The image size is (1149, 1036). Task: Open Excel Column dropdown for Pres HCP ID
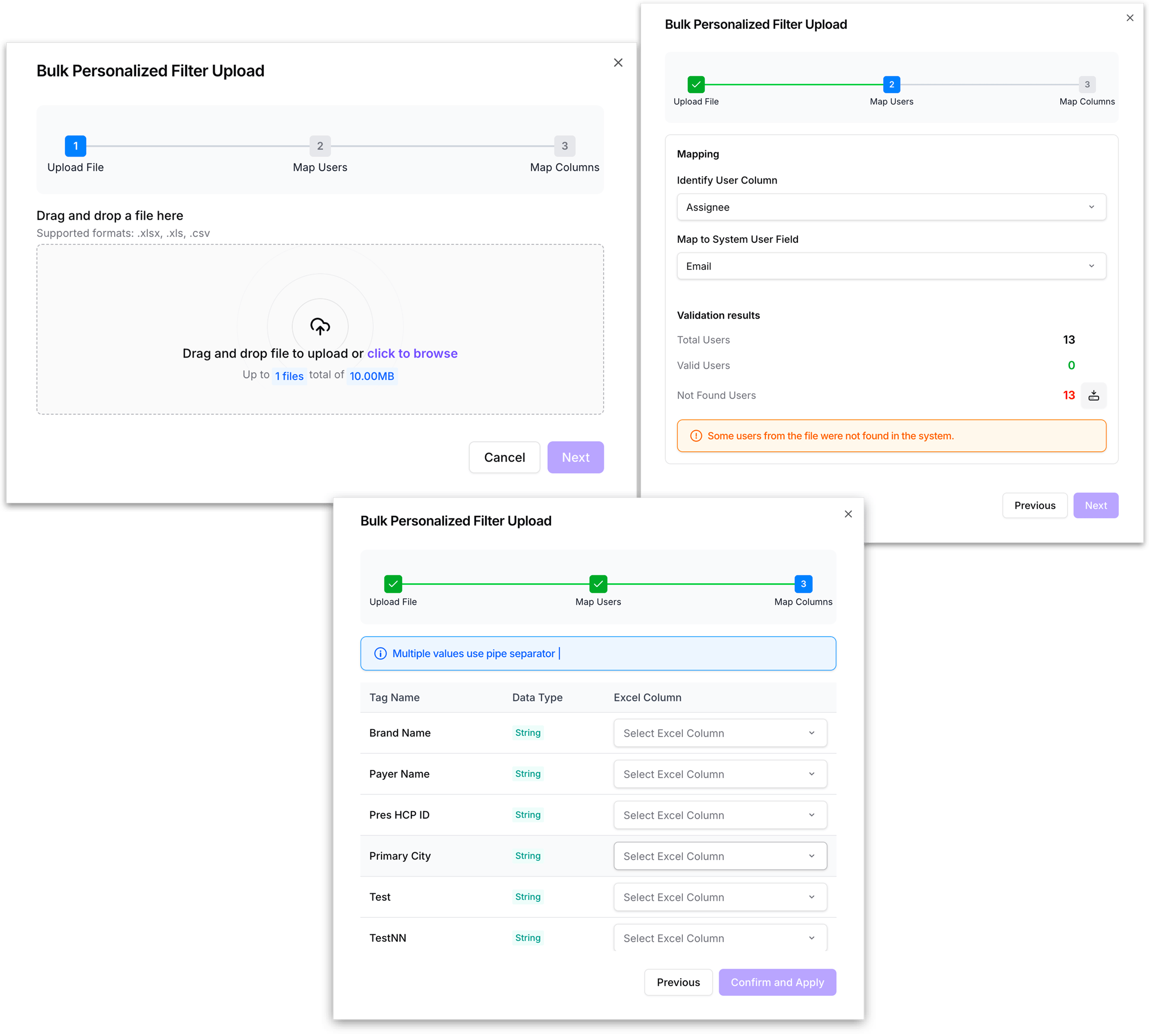[720, 815]
